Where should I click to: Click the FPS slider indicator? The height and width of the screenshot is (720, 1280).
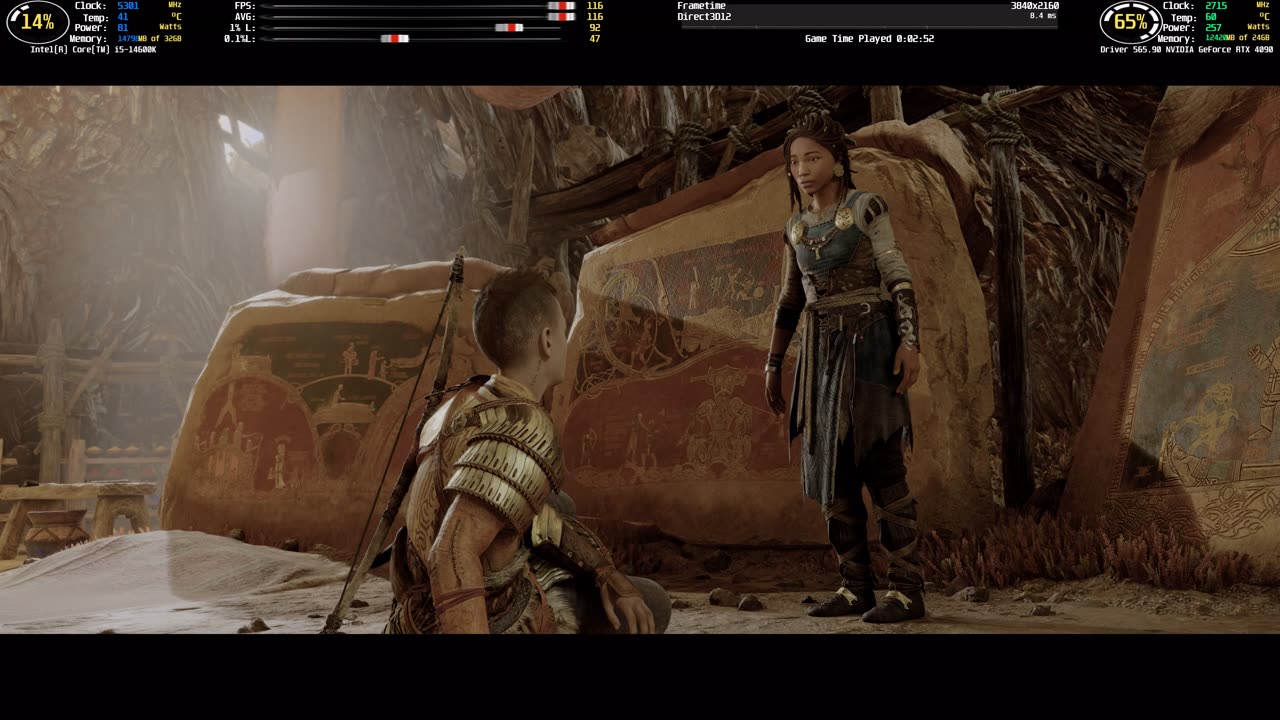(x=561, y=6)
